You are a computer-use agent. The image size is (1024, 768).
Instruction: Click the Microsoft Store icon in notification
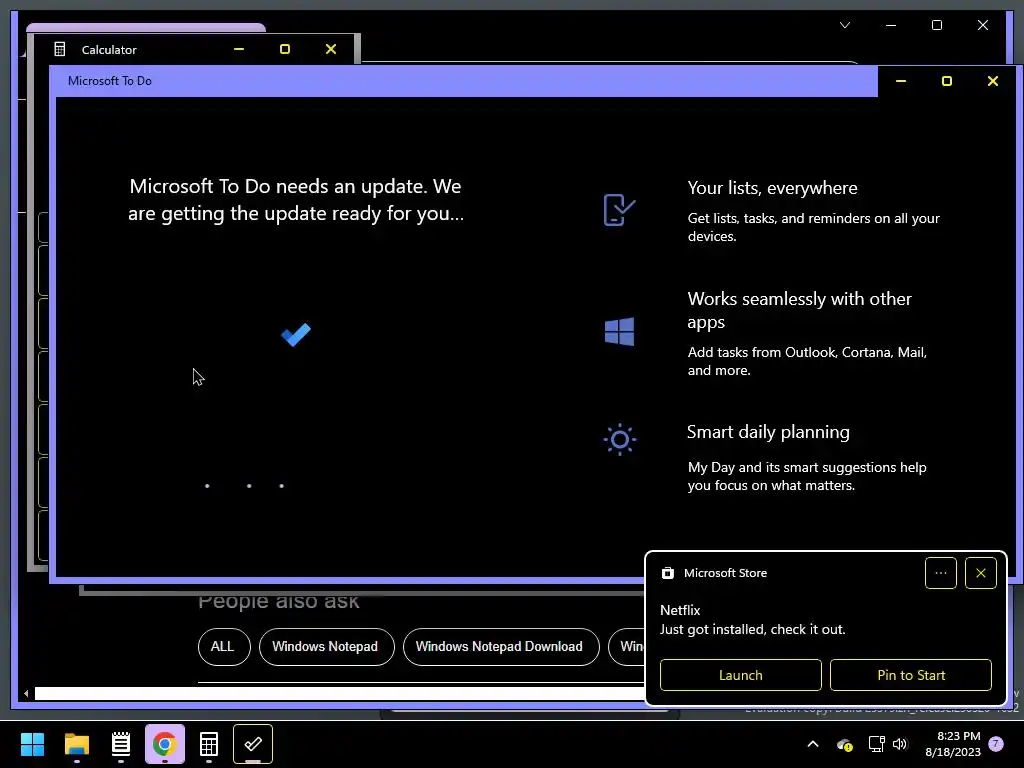click(x=667, y=573)
